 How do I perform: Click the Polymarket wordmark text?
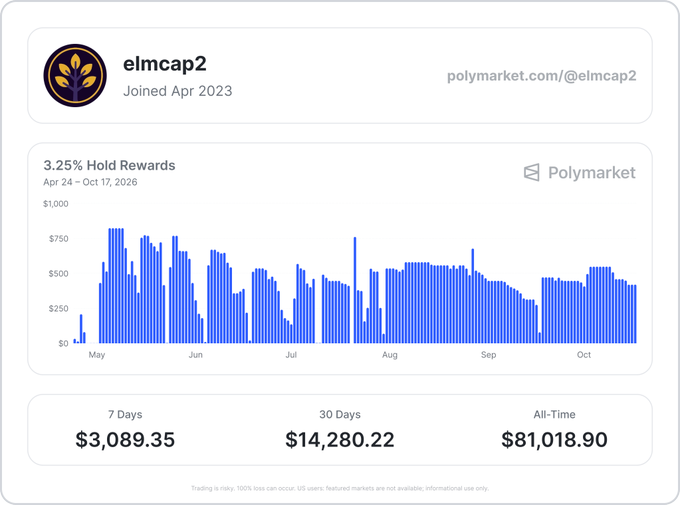click(592, 173)
